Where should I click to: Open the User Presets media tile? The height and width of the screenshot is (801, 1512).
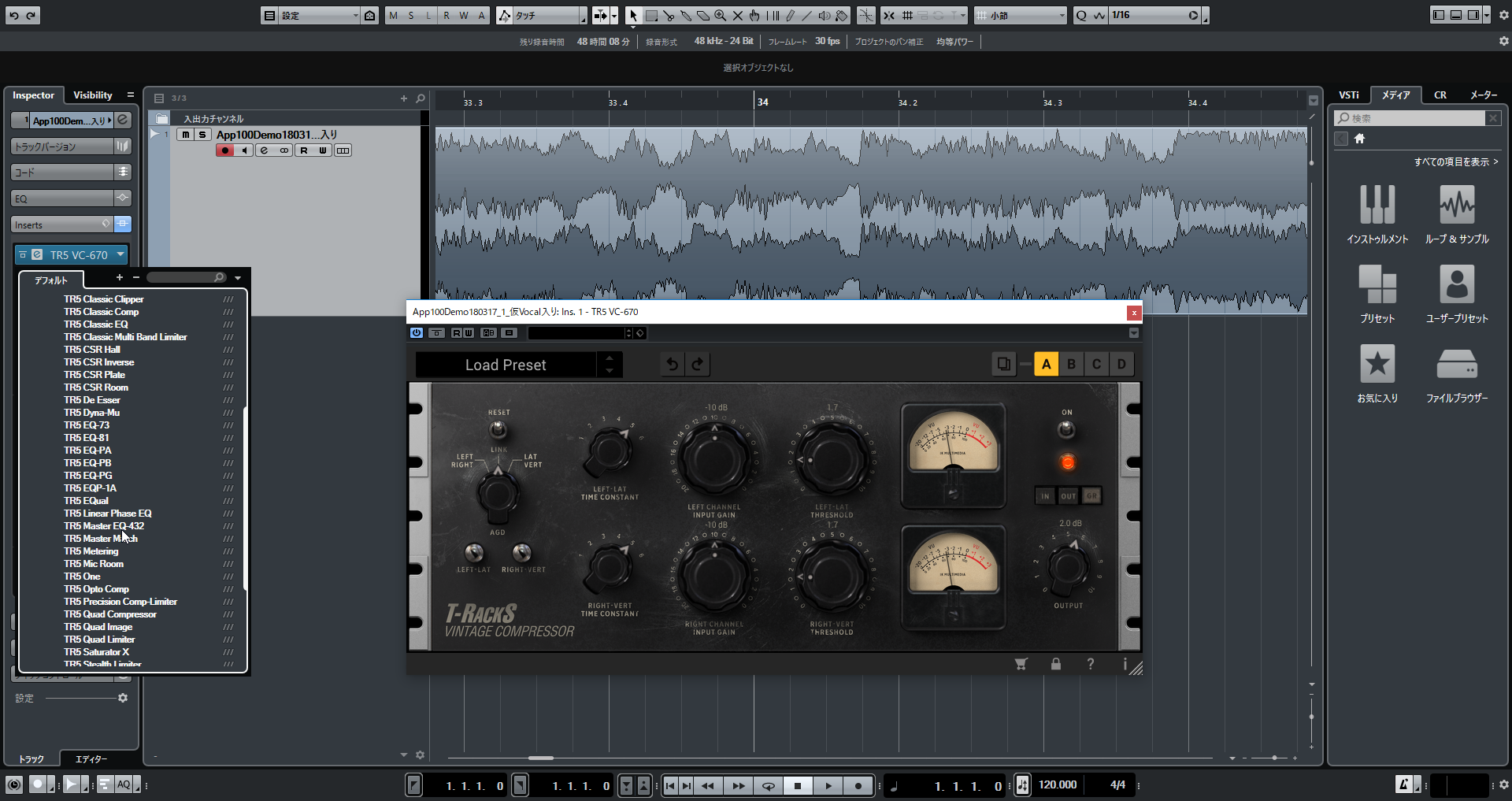pos(1457,294)
